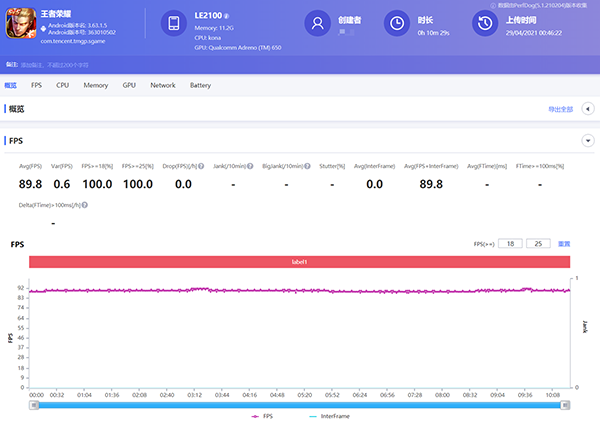
Task: Click the Honor of Kings game icon
Action: pos(21,24)
